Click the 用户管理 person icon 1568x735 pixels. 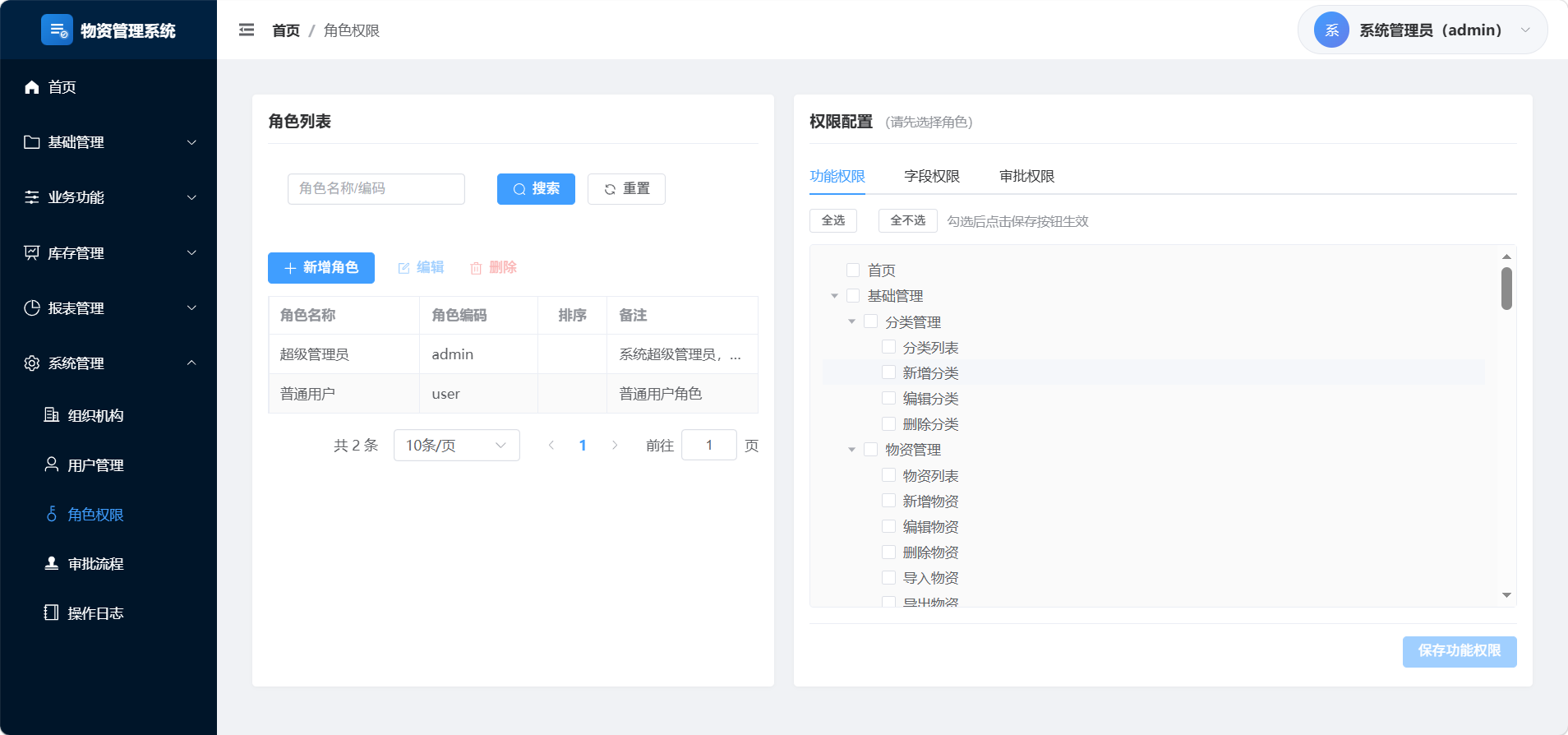point(52,465)
